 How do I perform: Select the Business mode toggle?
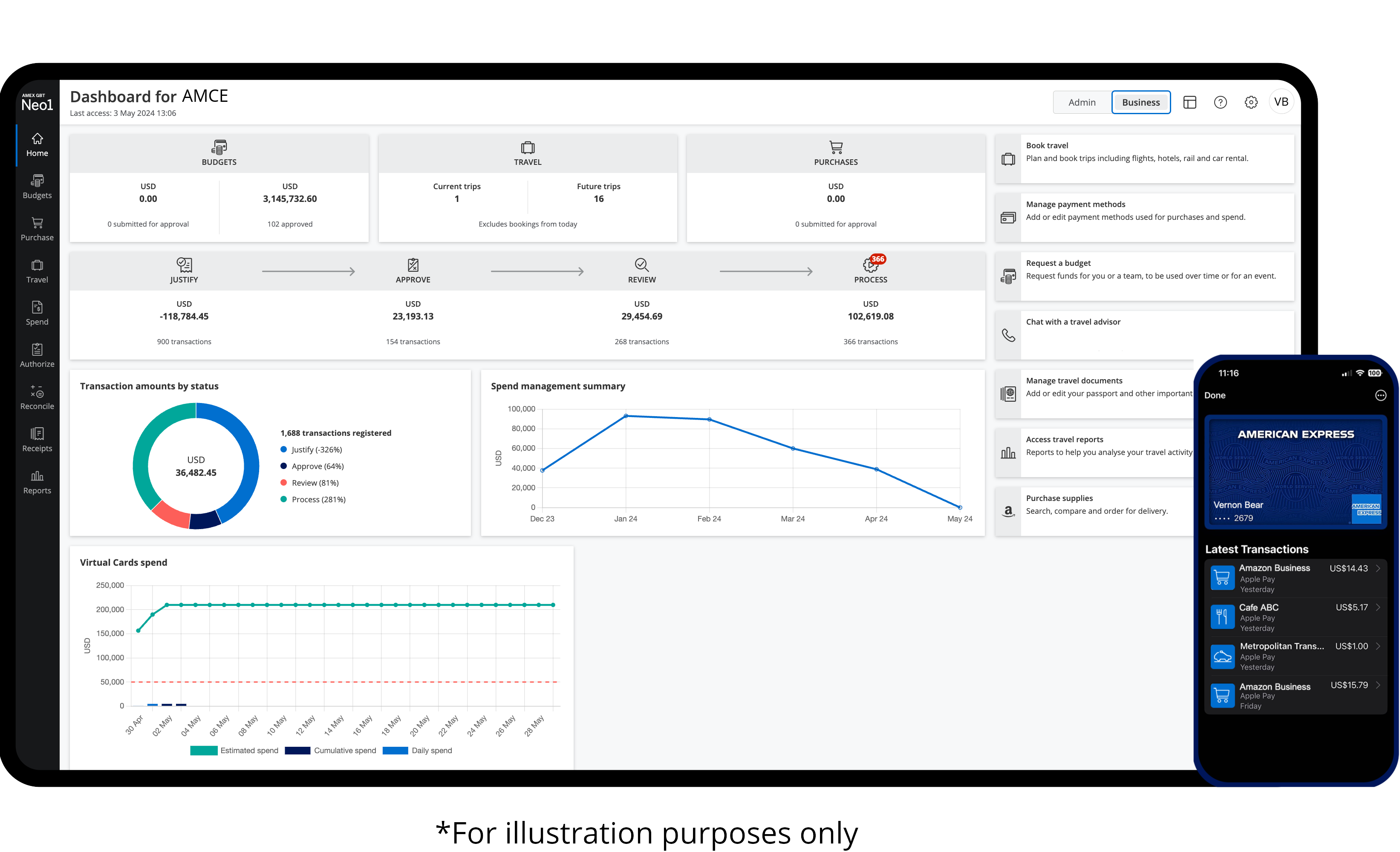coord(1140,102)
